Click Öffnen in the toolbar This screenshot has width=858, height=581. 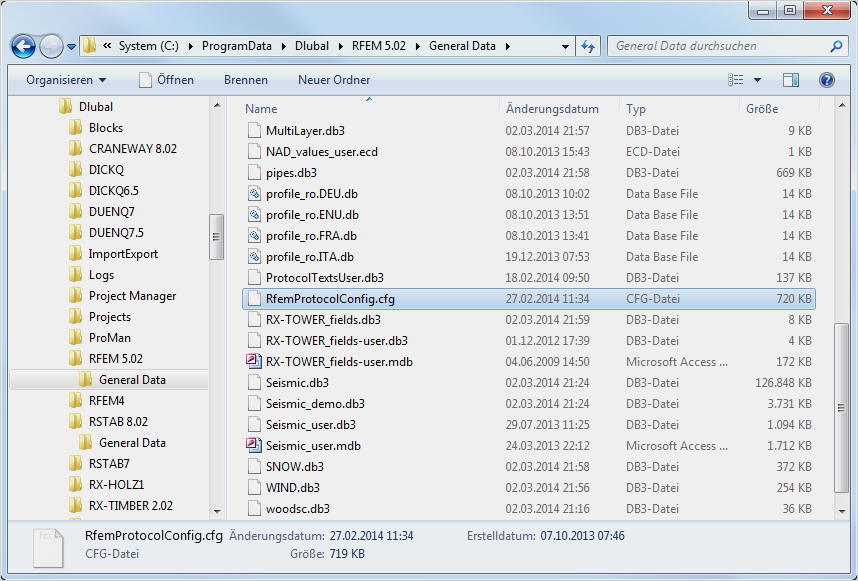pos(166,80)
